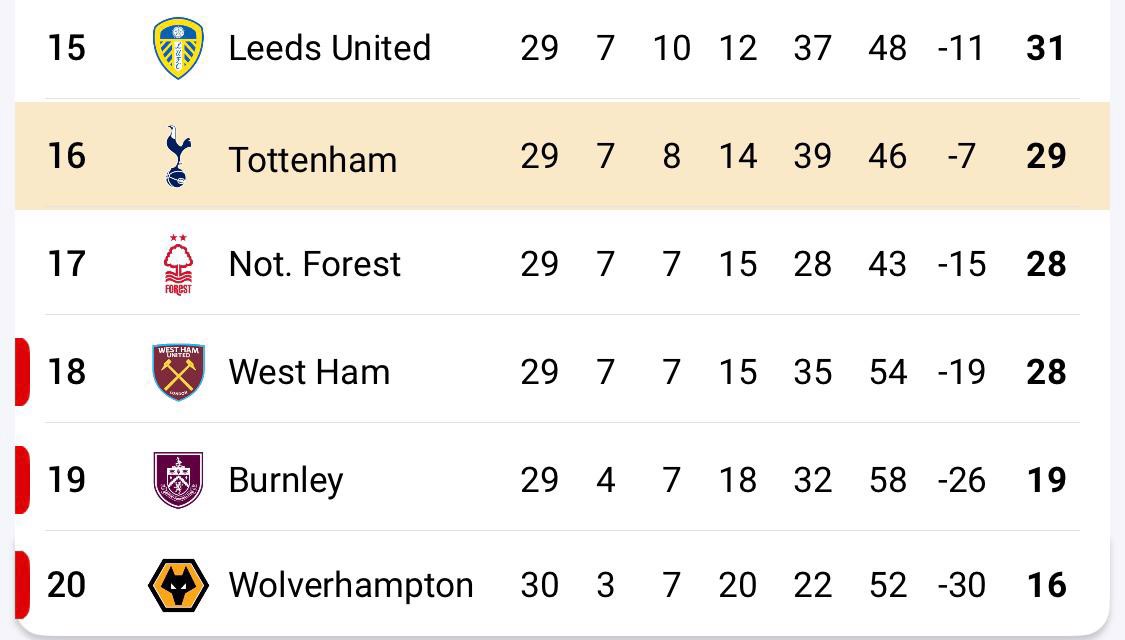1125x640 pixels.
Task: Open the Wolverhampton team name
Action: (350, 585)
